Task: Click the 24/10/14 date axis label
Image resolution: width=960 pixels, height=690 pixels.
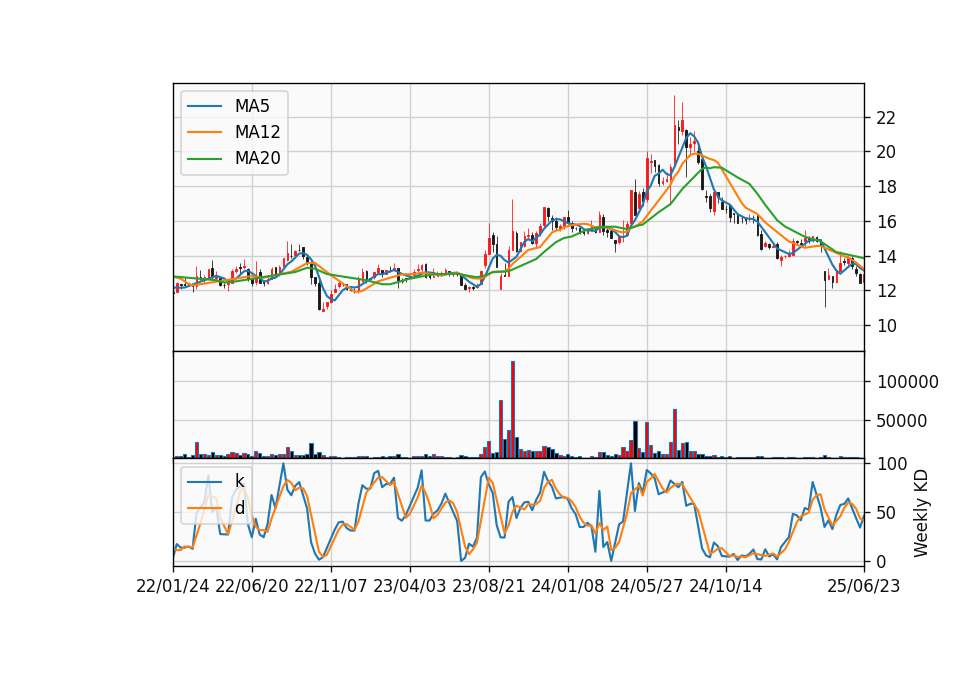Action: tap(726, 586)
